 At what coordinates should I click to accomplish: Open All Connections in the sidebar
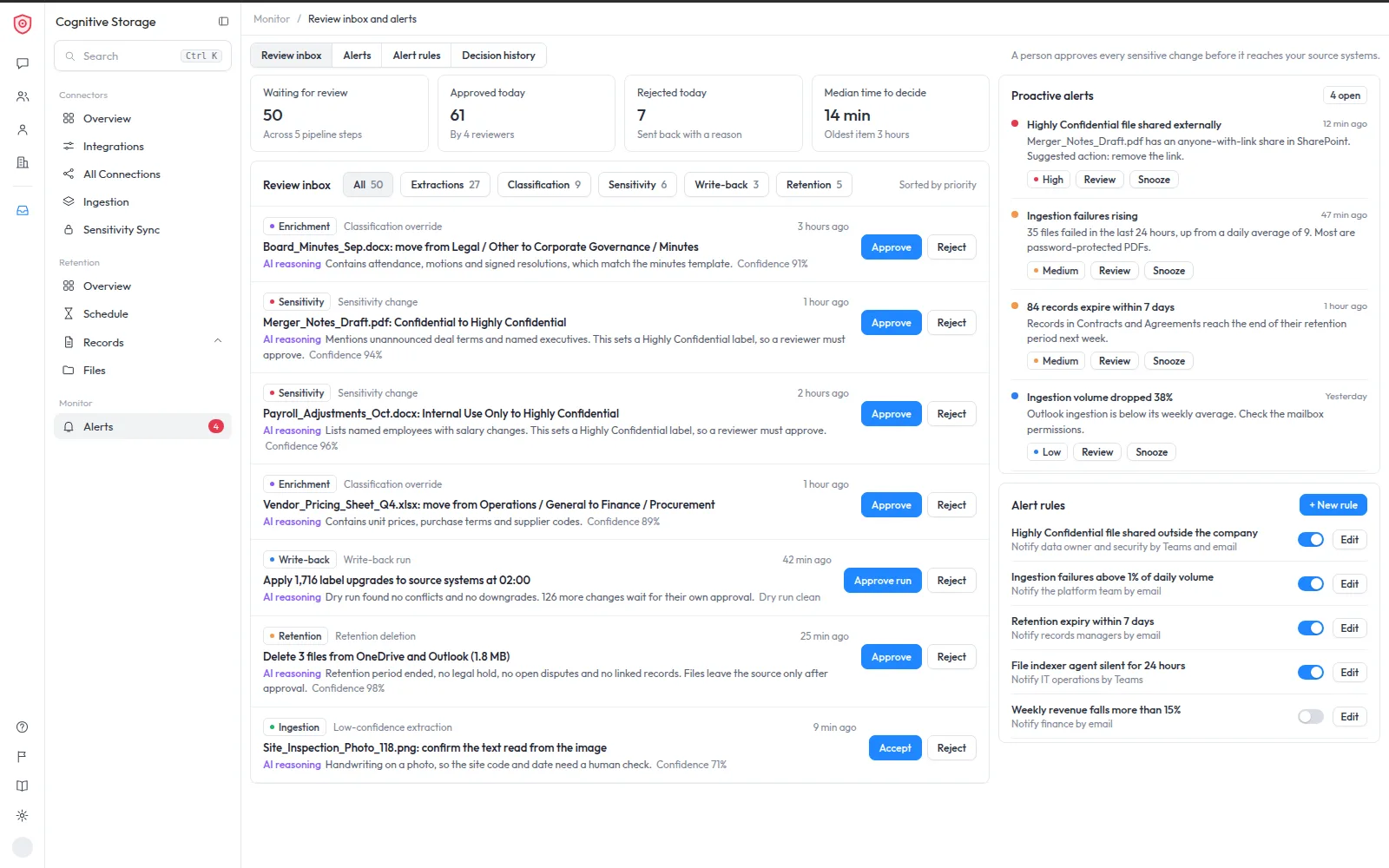point(142,174)
